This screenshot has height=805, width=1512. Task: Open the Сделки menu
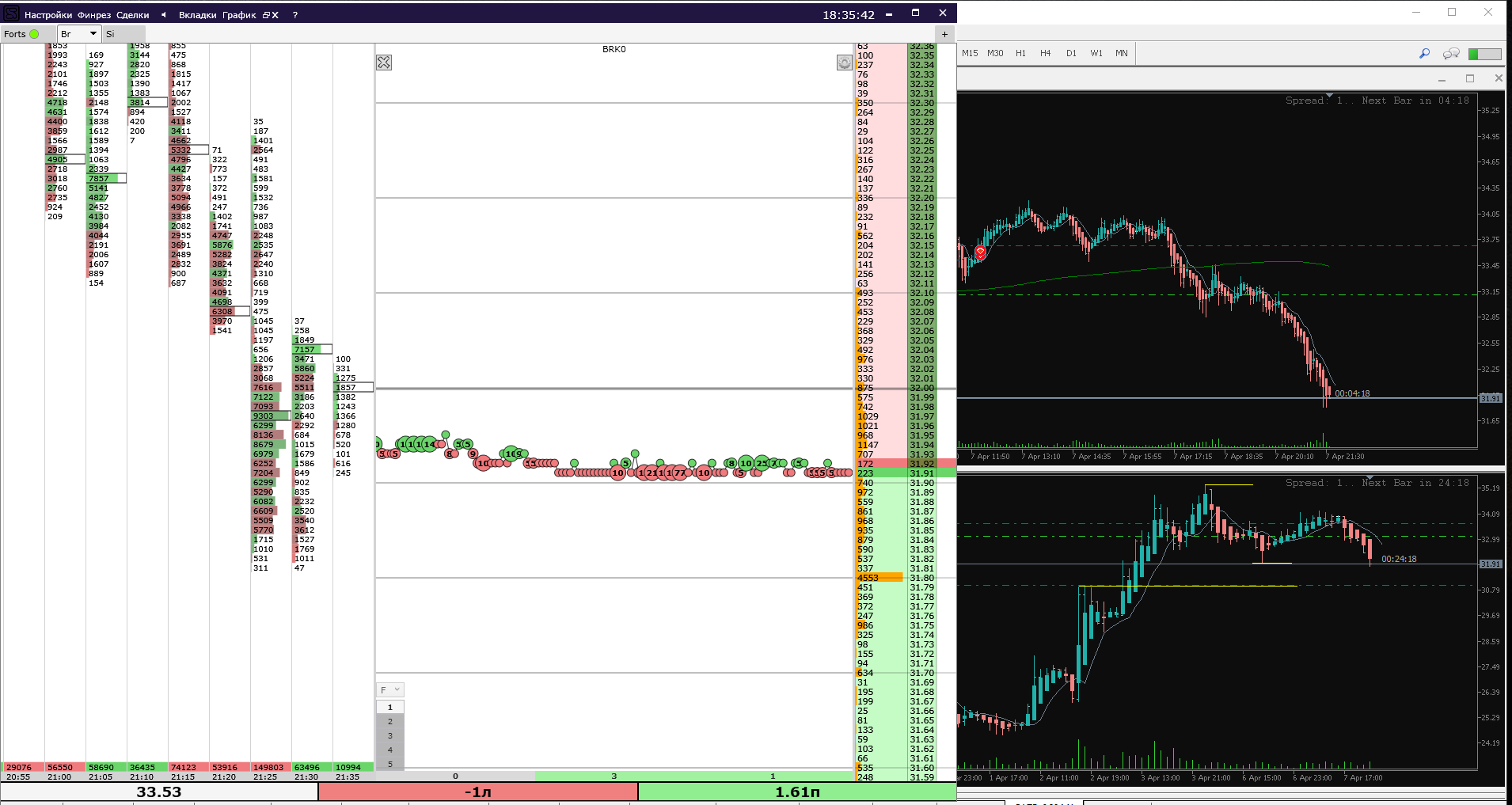tap(132, 15)
